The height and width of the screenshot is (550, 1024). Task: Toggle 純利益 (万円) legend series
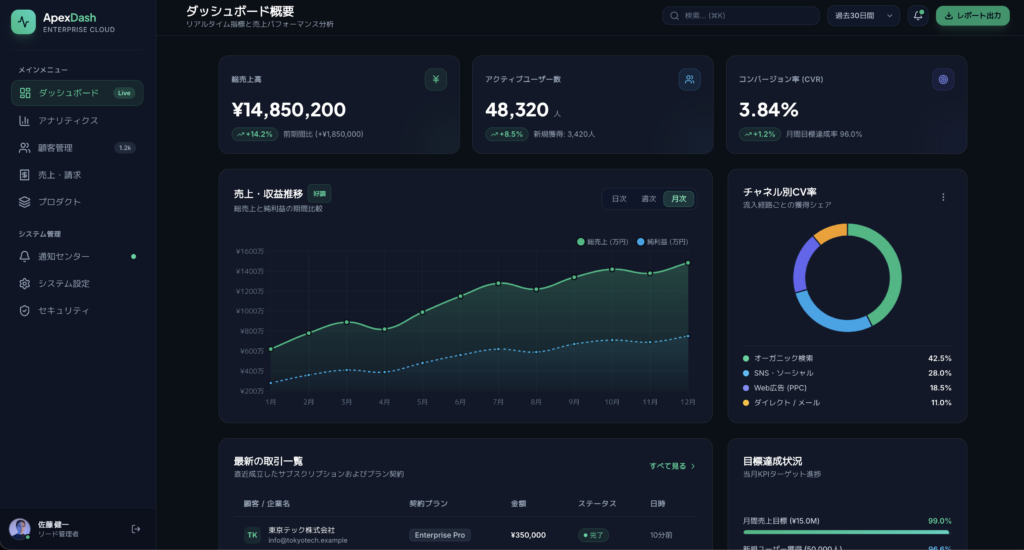pos(662,242)
